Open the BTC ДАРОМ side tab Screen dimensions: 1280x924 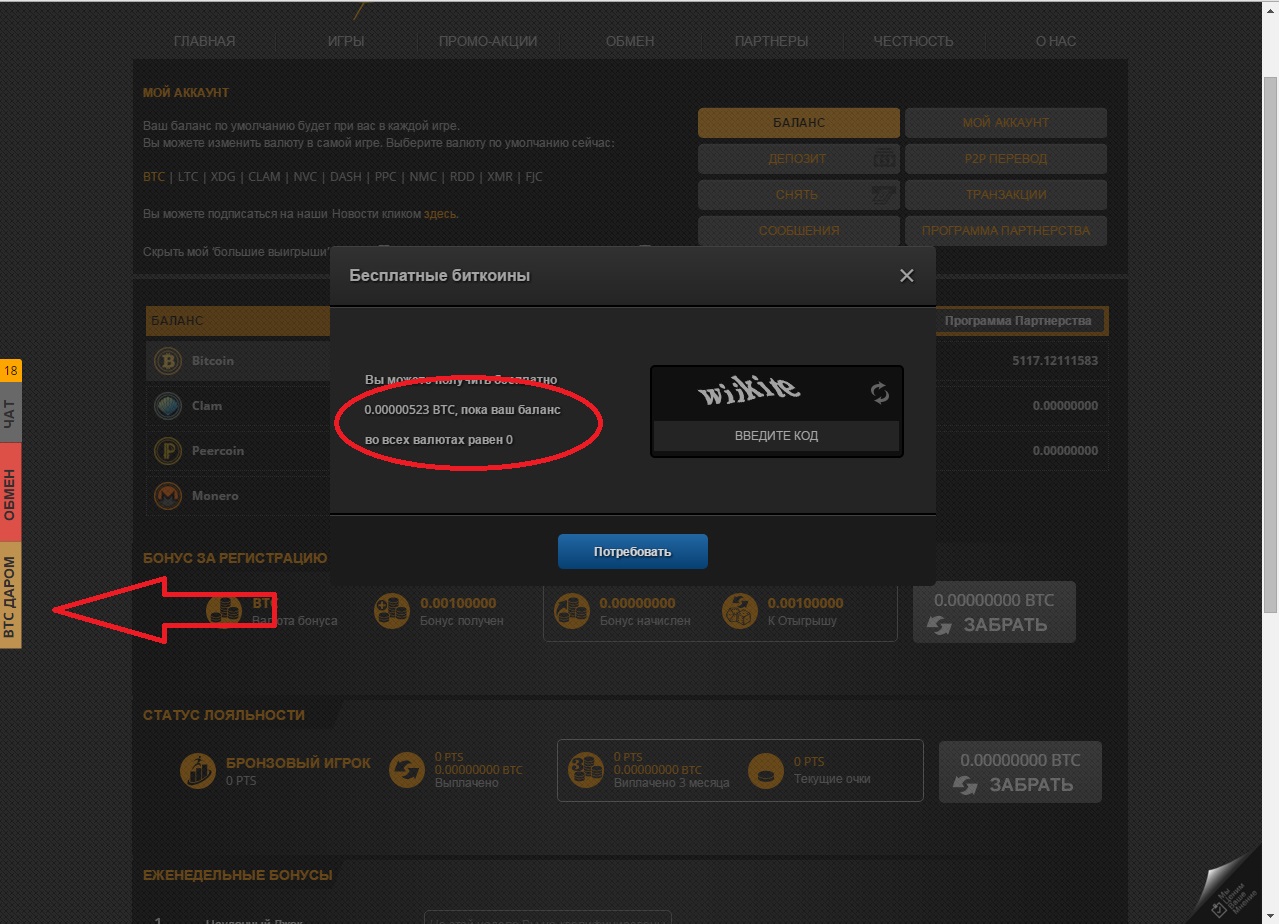(11, 596)
